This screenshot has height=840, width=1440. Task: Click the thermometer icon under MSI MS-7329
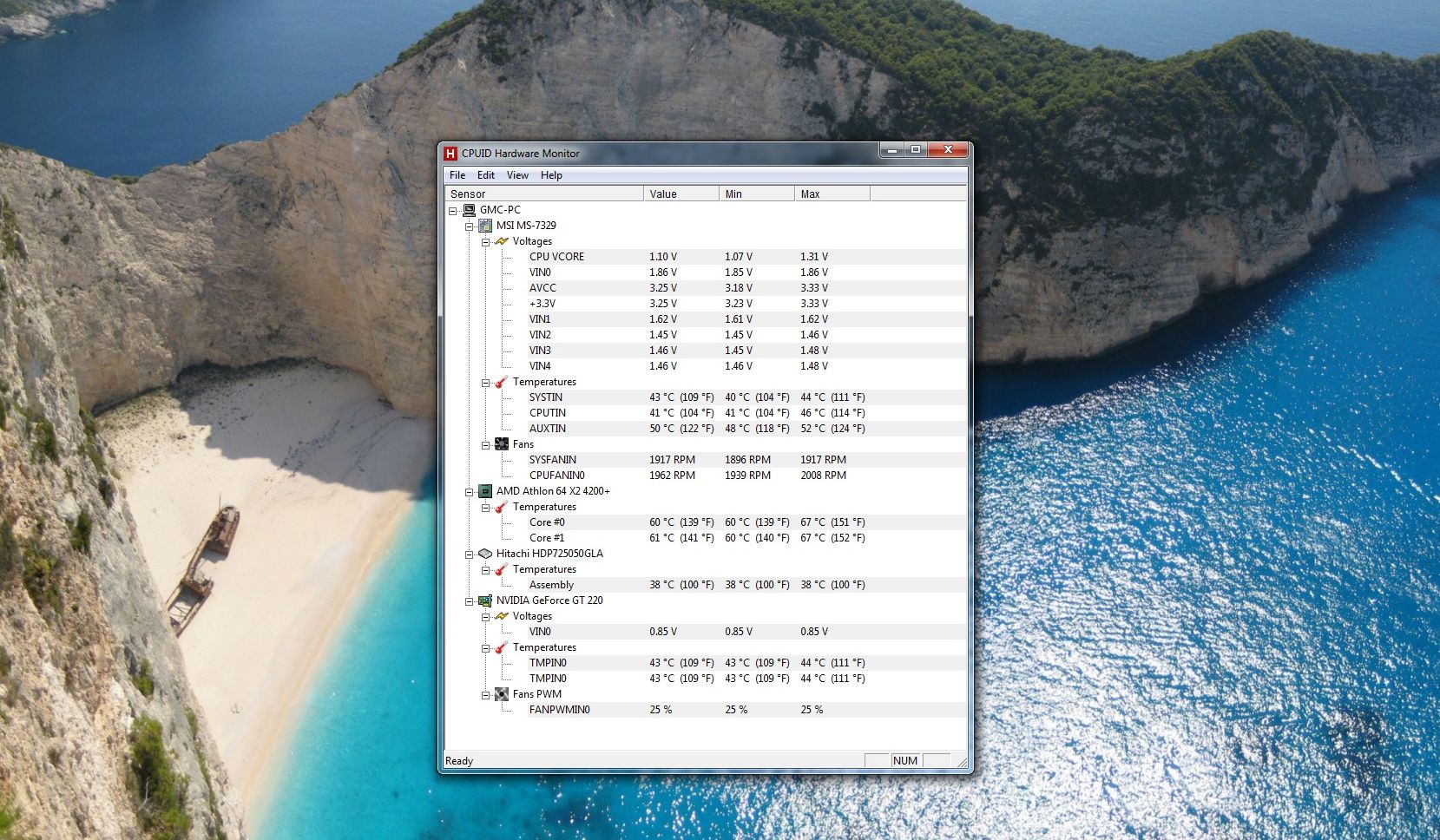click(x=502, y=382)
